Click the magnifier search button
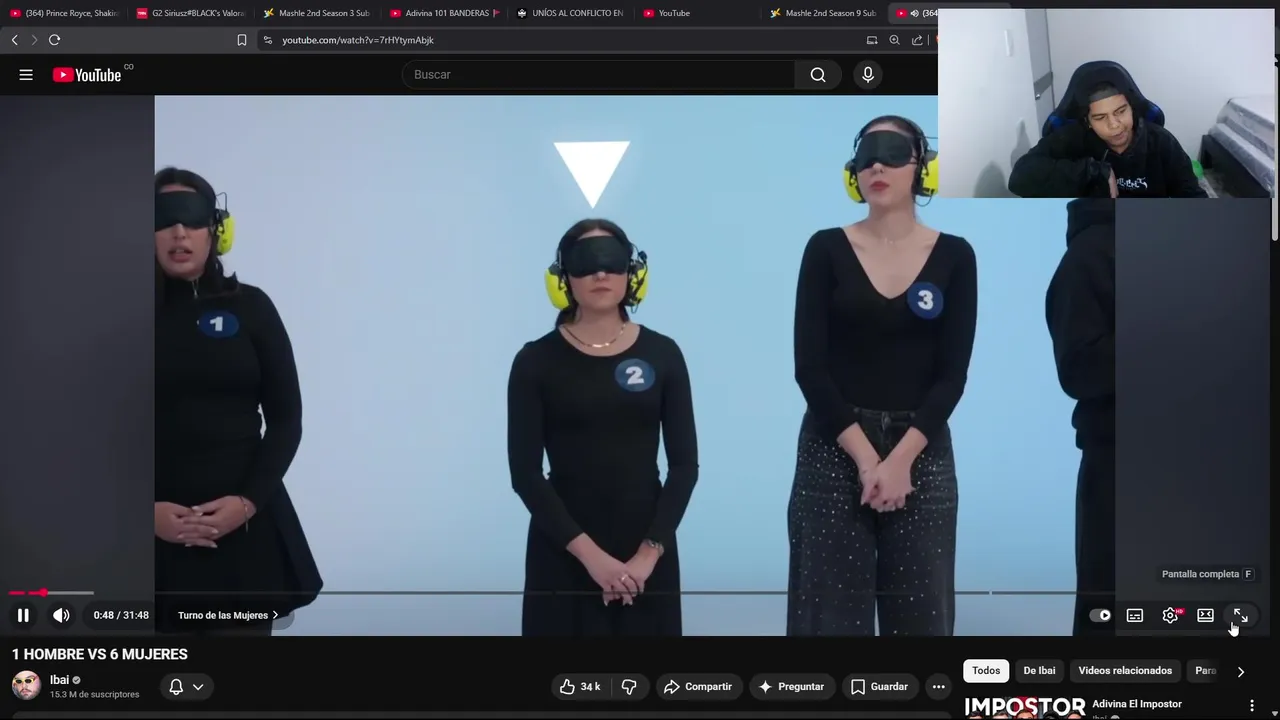This screenshot has width=1280, height=720. [x=818, y=75]
